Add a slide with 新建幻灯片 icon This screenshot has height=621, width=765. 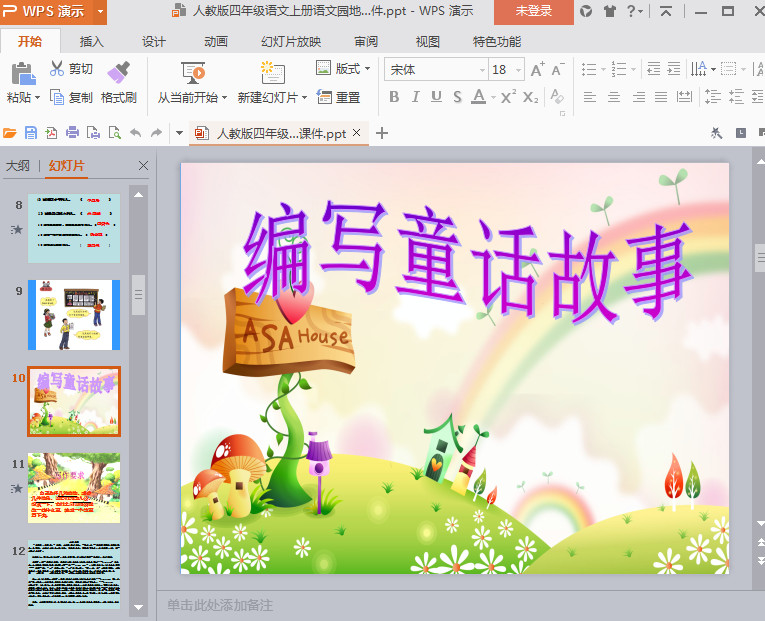(272, 73)
